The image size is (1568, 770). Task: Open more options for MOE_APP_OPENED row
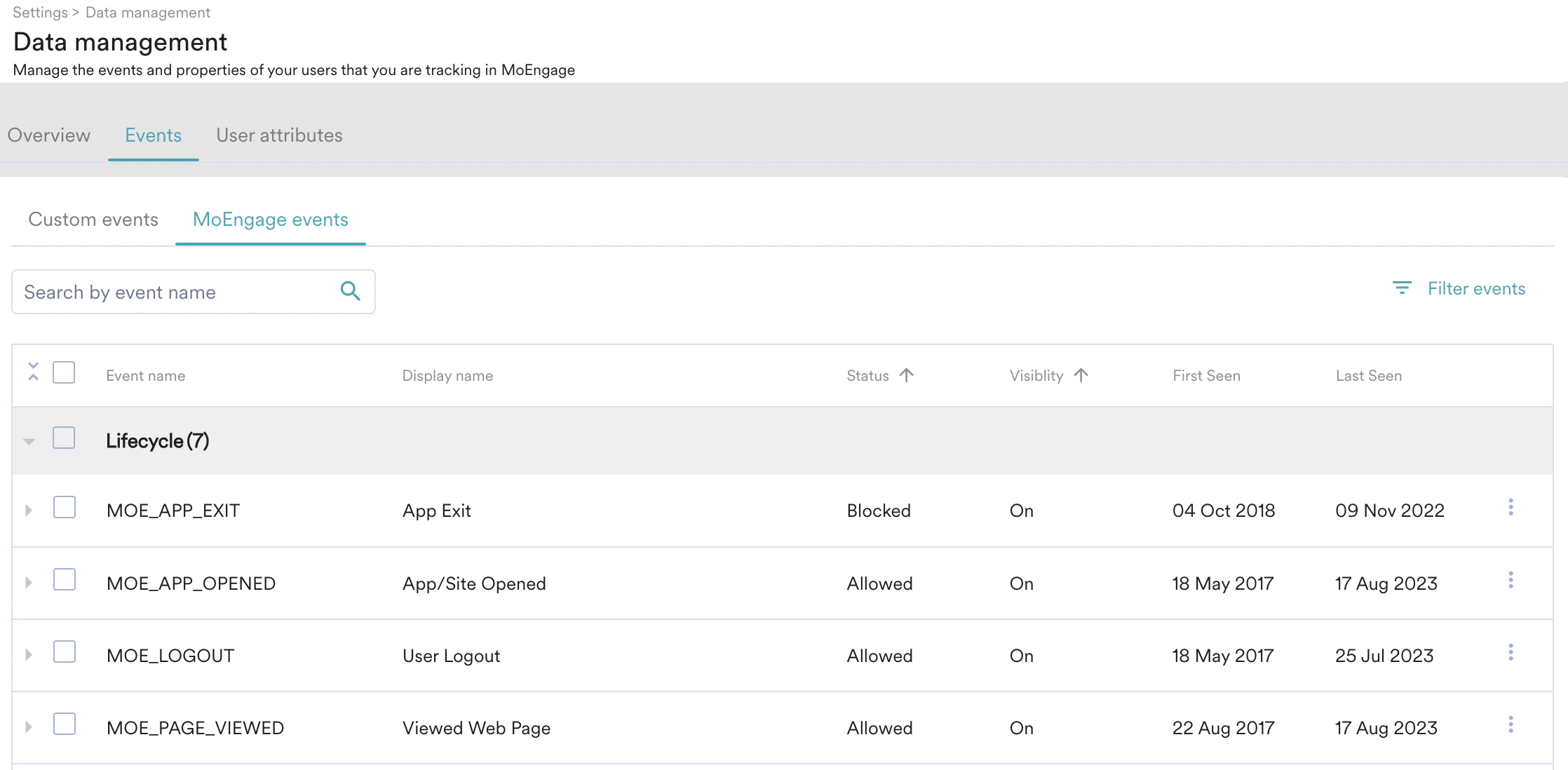coord(1510,580)
